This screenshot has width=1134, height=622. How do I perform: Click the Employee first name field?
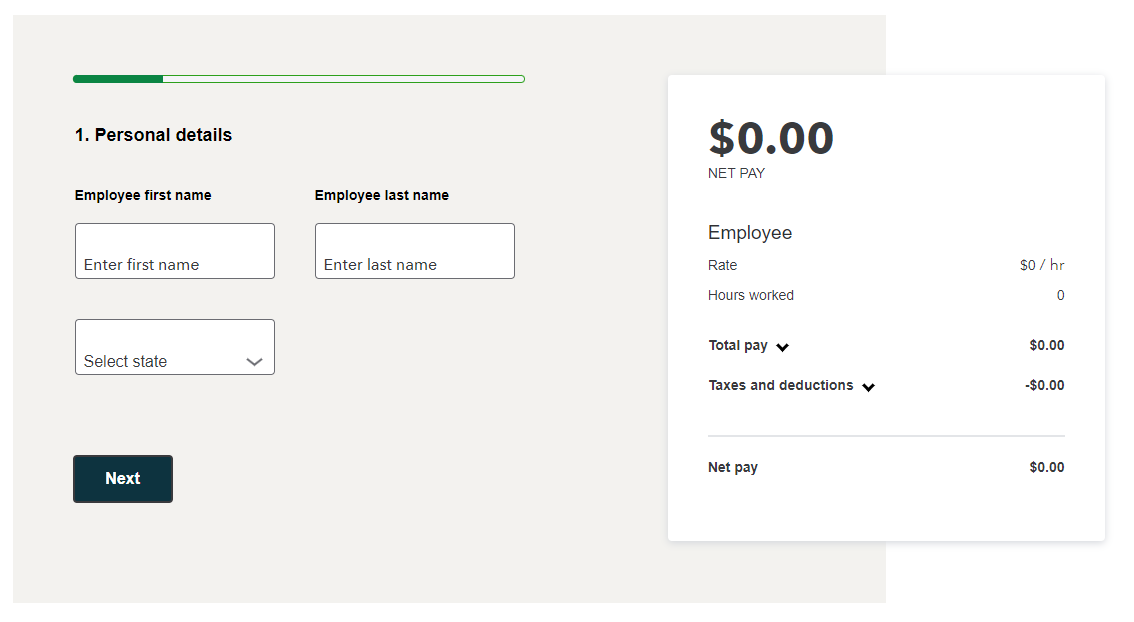[x=174, y=251]
